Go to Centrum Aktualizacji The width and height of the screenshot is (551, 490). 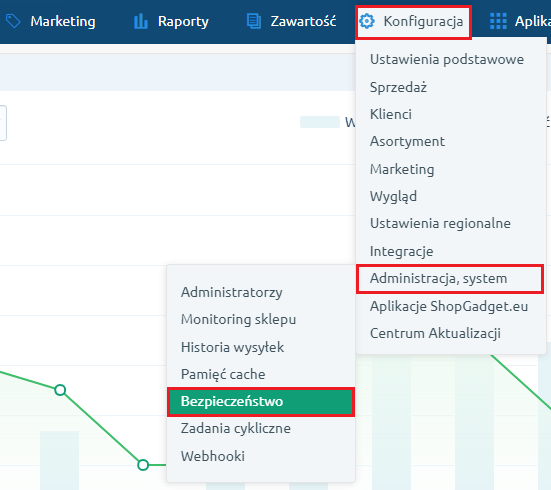[435, 333]
